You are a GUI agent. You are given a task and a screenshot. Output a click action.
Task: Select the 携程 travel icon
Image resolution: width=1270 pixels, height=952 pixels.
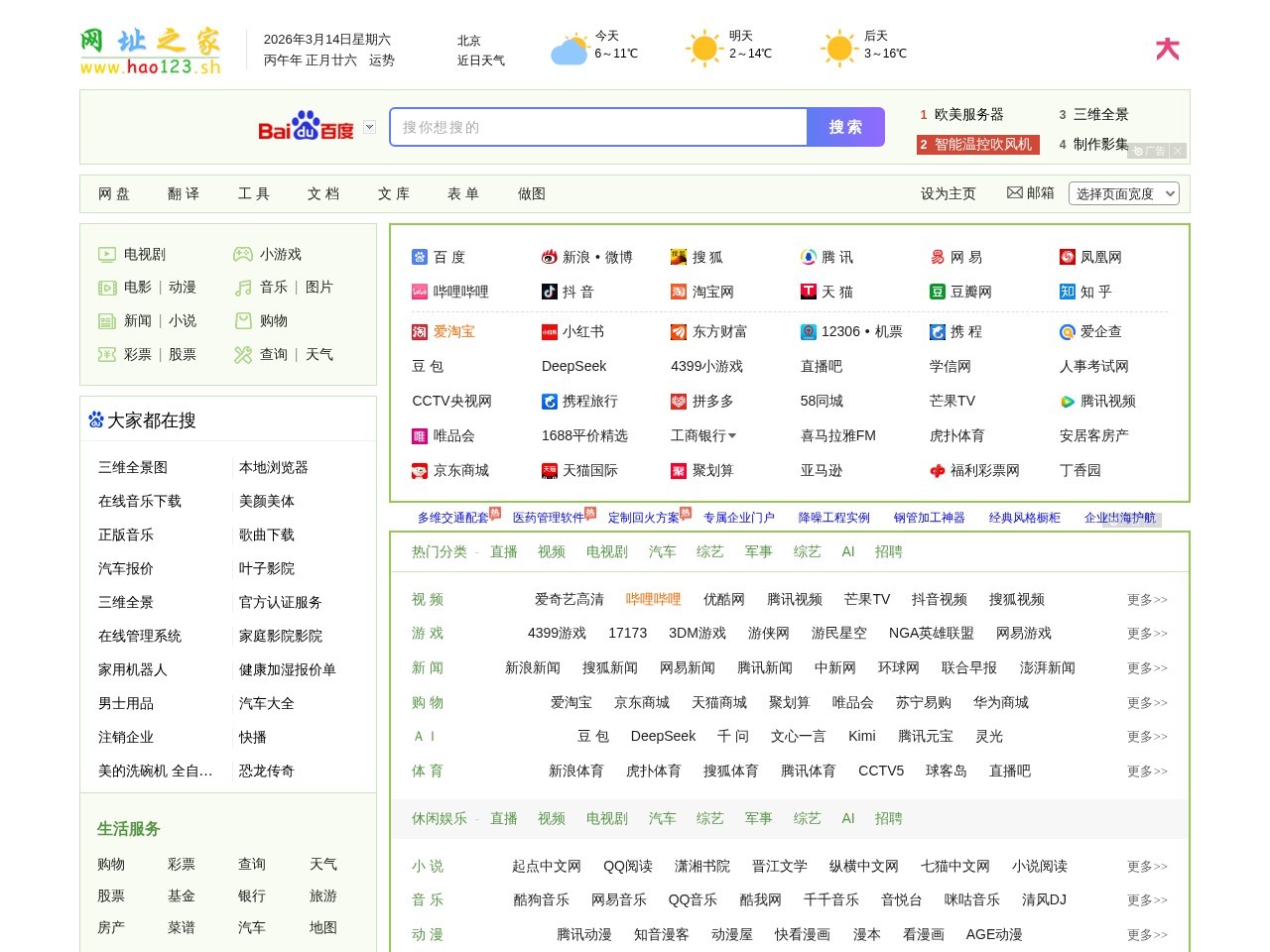pos(936,332)
